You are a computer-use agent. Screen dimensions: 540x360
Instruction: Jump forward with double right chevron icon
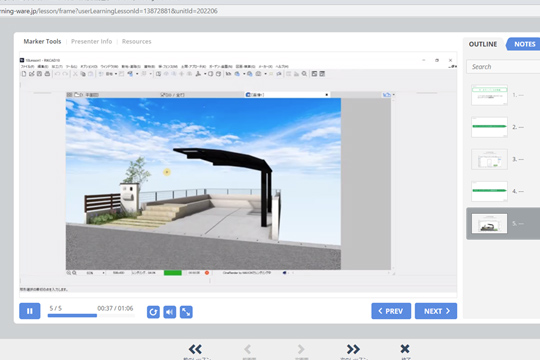coord(353,349)
